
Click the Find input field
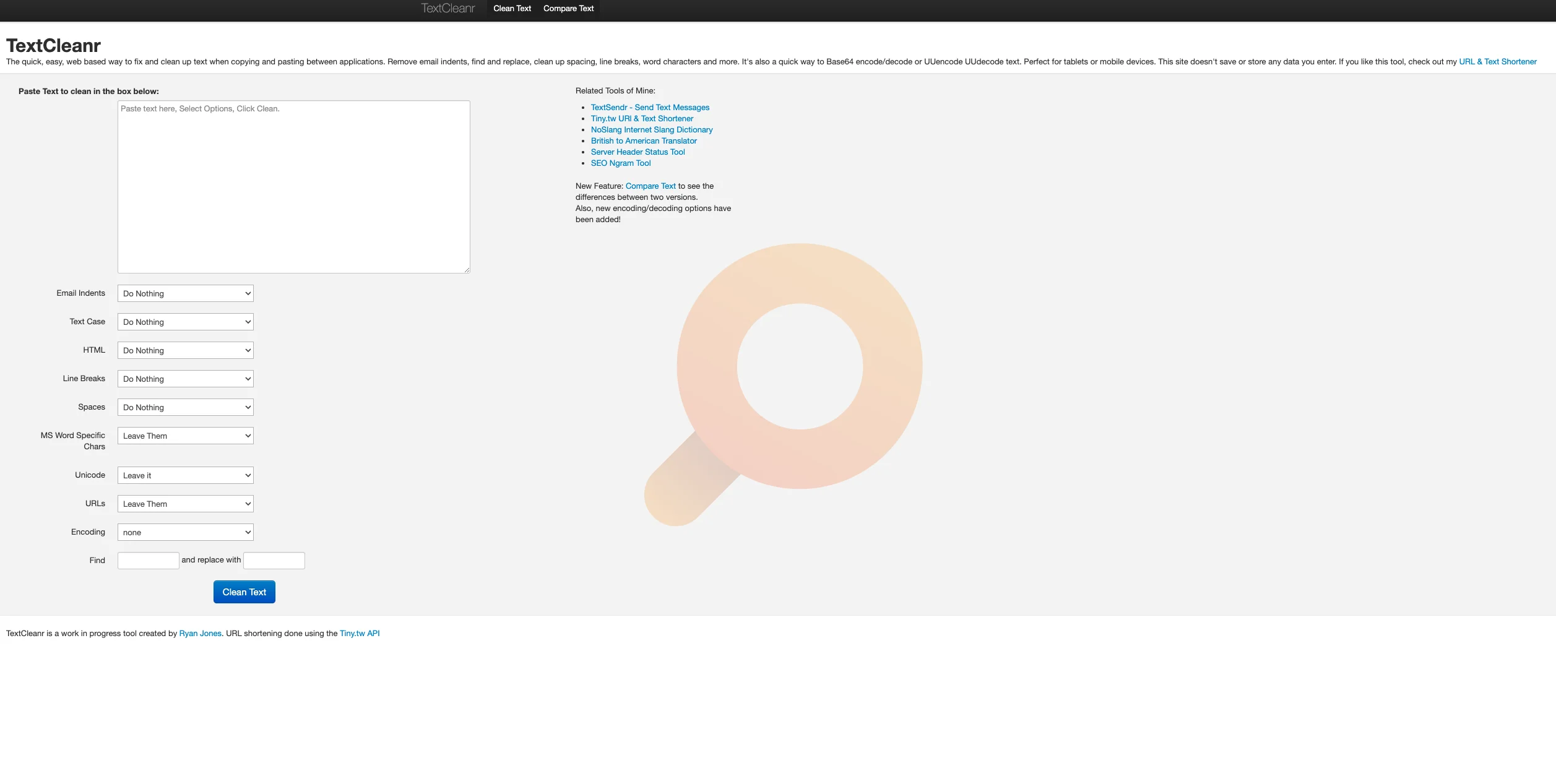[148, 561]
